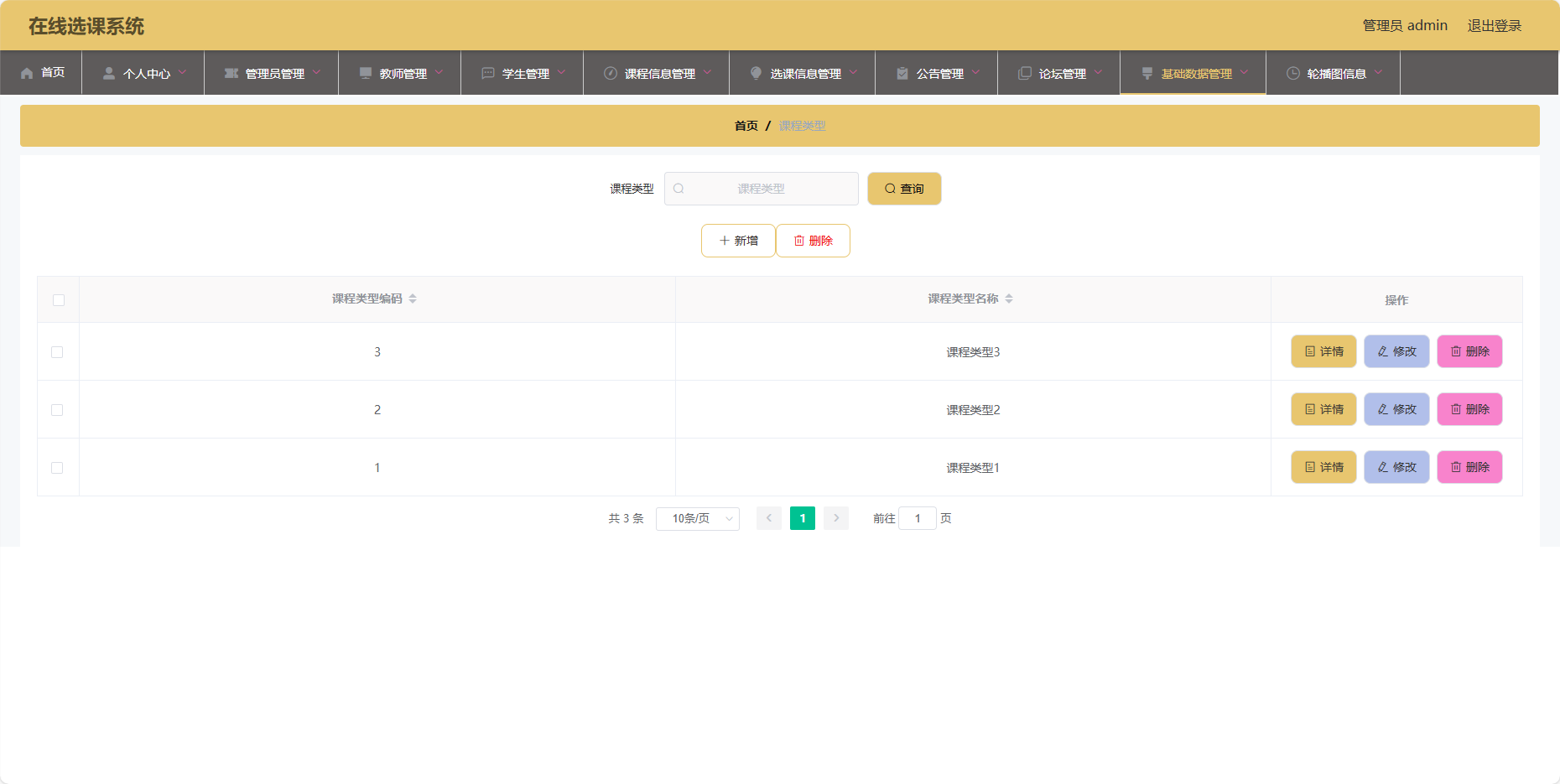This screenshot has width=1560, height=784.
Task: Open the 基础数据管理 menu
Action: click(1193, 73)
